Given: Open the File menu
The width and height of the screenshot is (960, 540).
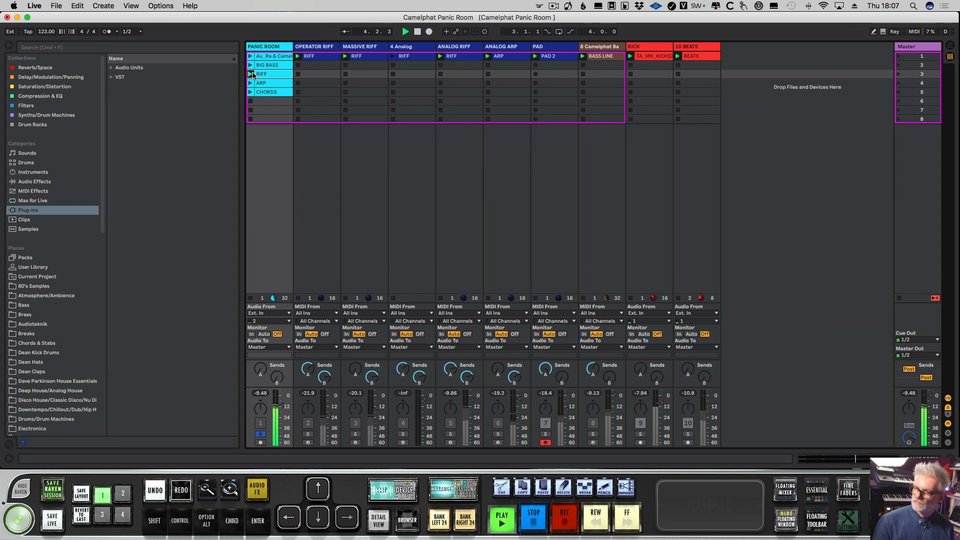Looking at the screenshot, I should click(x=56, y=6).
